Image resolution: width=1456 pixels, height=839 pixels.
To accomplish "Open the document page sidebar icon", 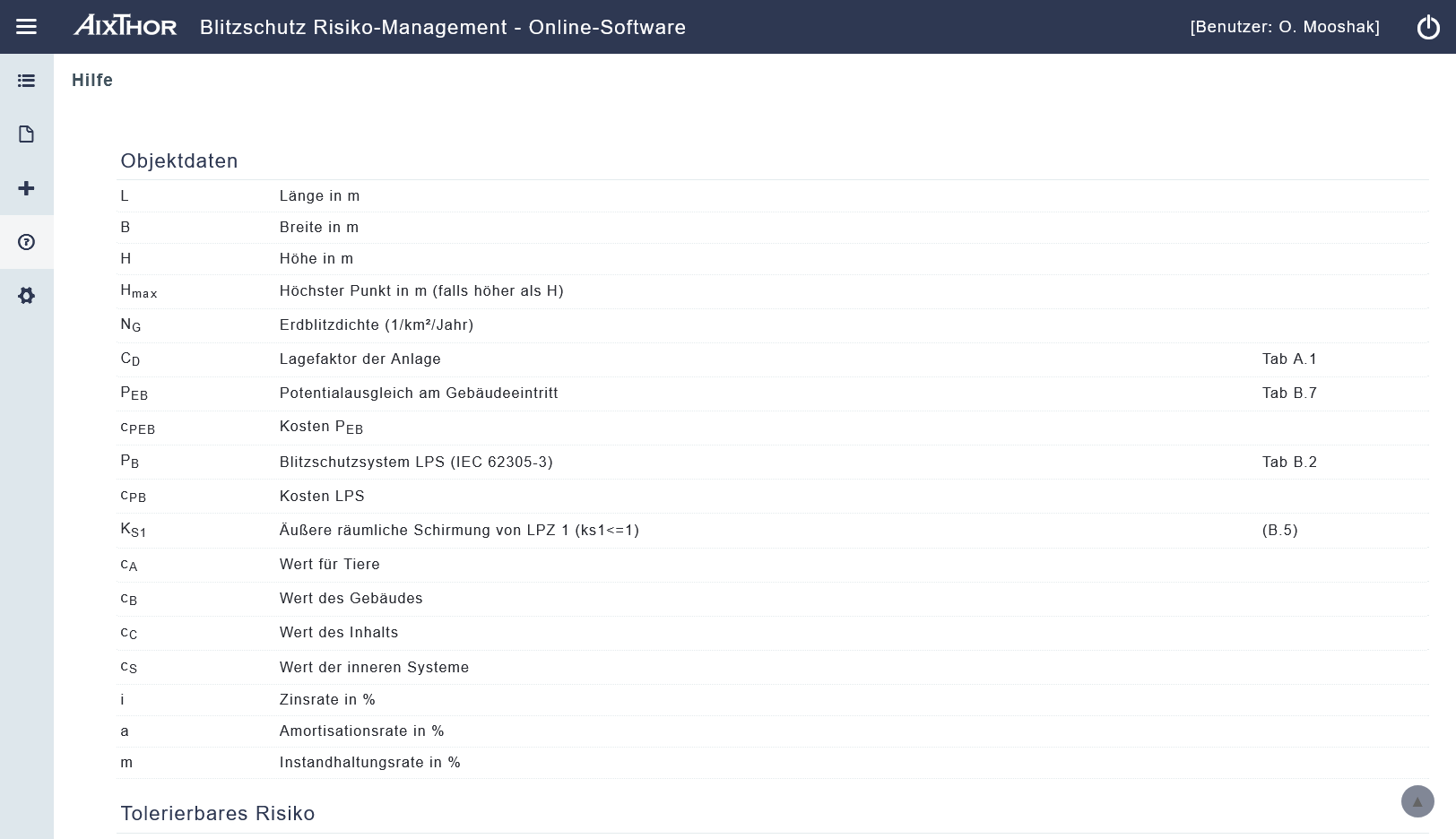I will point(26,134).
